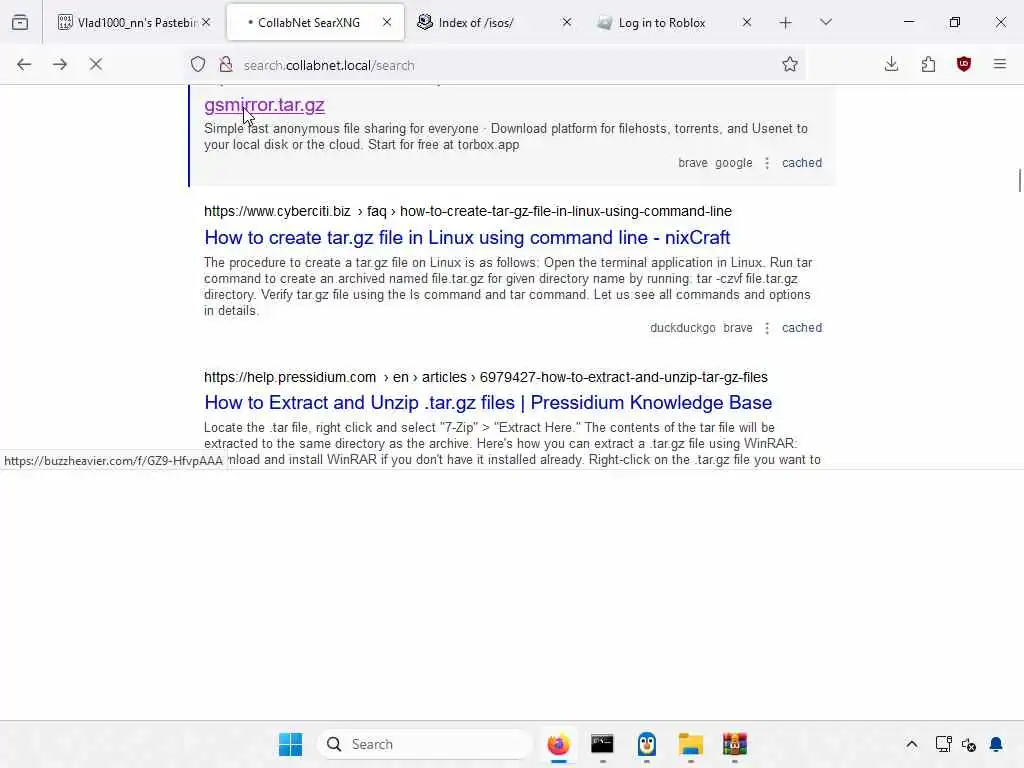Open the gsmirror.tar.gz result link

264,105
